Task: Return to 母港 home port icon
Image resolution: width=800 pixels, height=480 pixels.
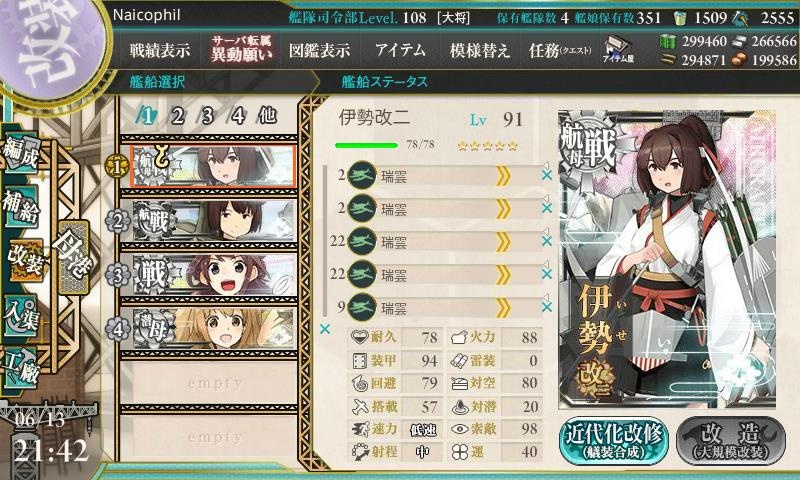Action: (73, 257)
